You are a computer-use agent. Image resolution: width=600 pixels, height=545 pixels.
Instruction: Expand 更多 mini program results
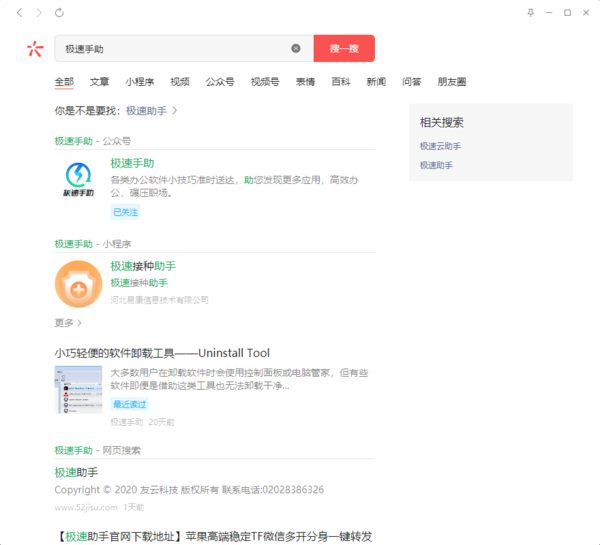coord(69,323)
